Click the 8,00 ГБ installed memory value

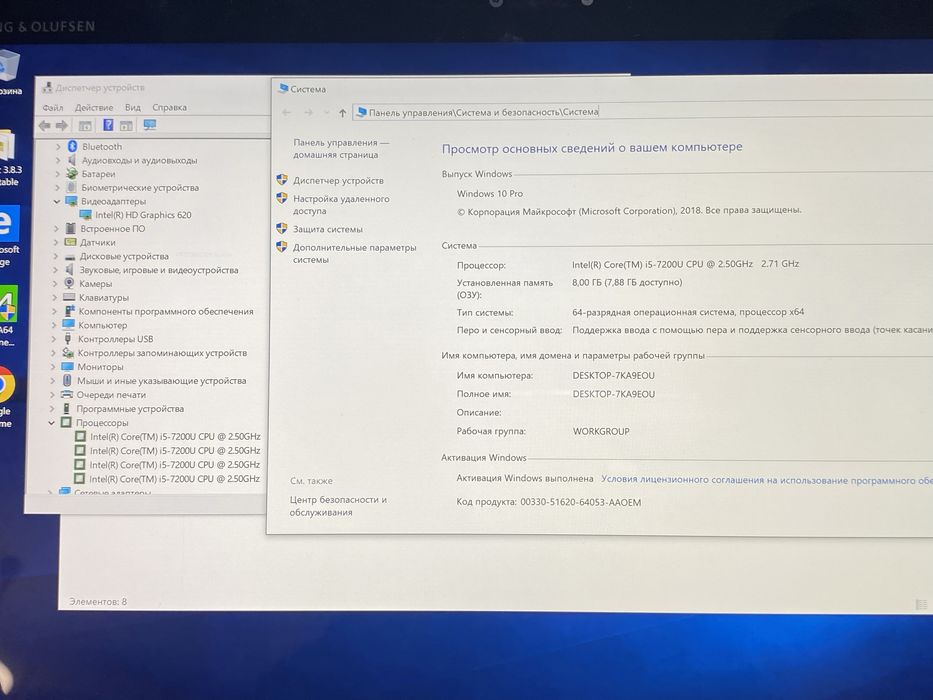coord(627,282)
